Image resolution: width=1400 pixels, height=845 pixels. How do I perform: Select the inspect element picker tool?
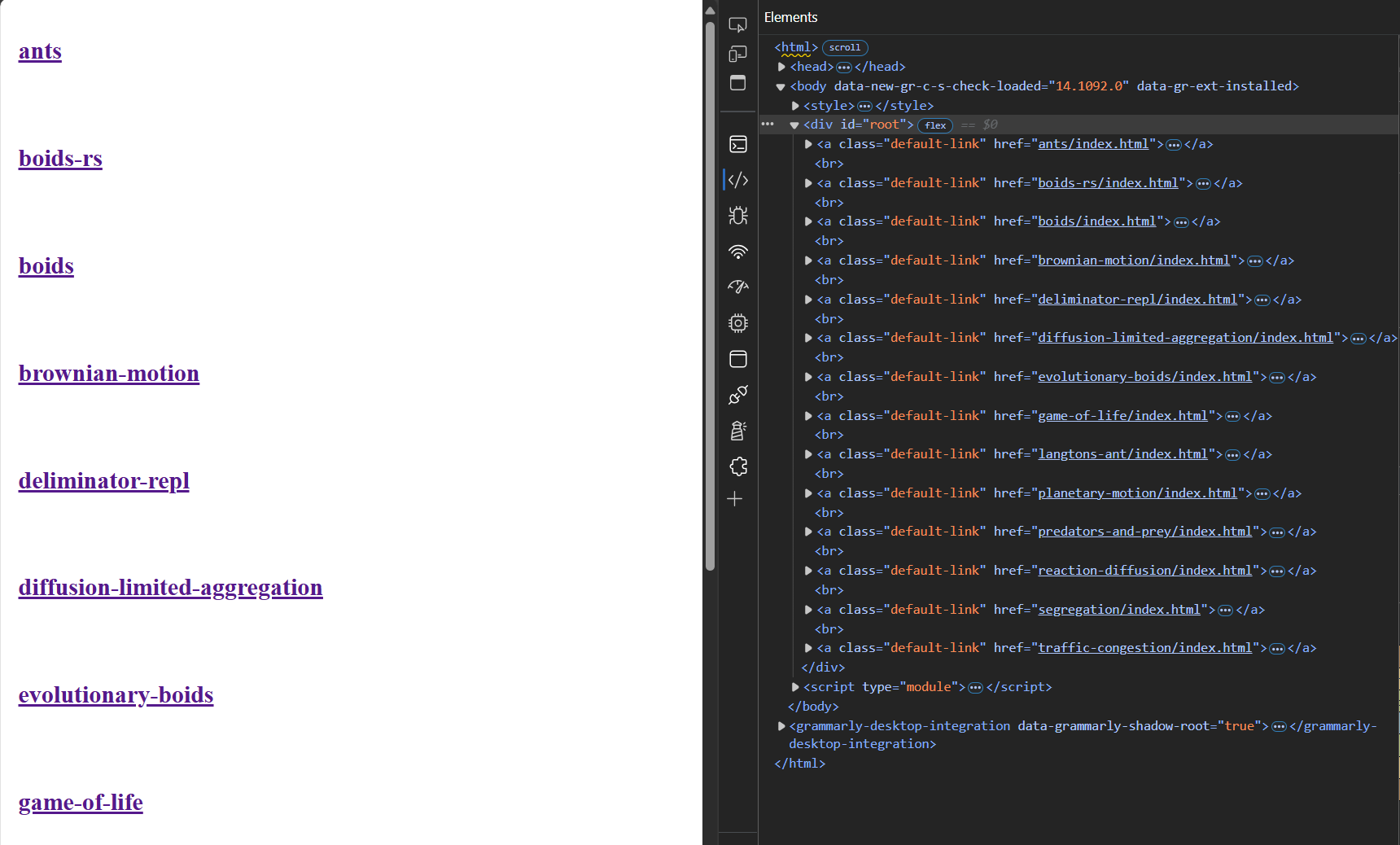click(737, 24)
